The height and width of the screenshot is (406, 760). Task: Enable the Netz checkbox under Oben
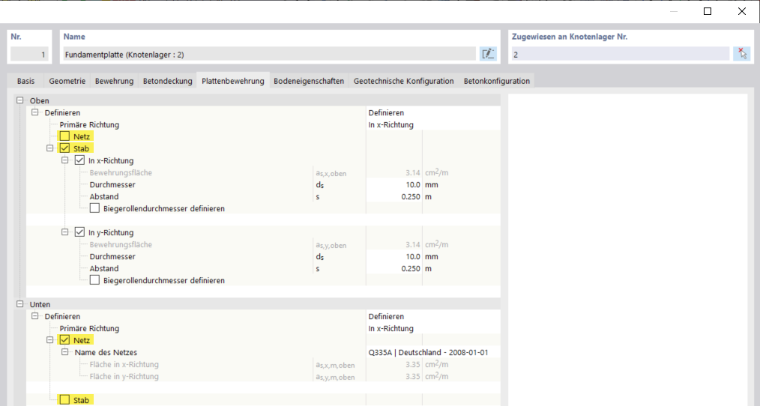click(64, 137)
